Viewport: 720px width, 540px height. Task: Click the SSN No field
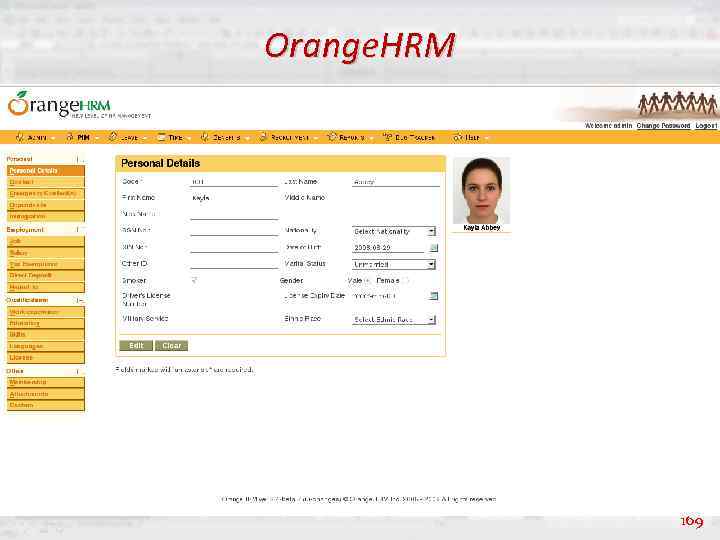point(234,231)
